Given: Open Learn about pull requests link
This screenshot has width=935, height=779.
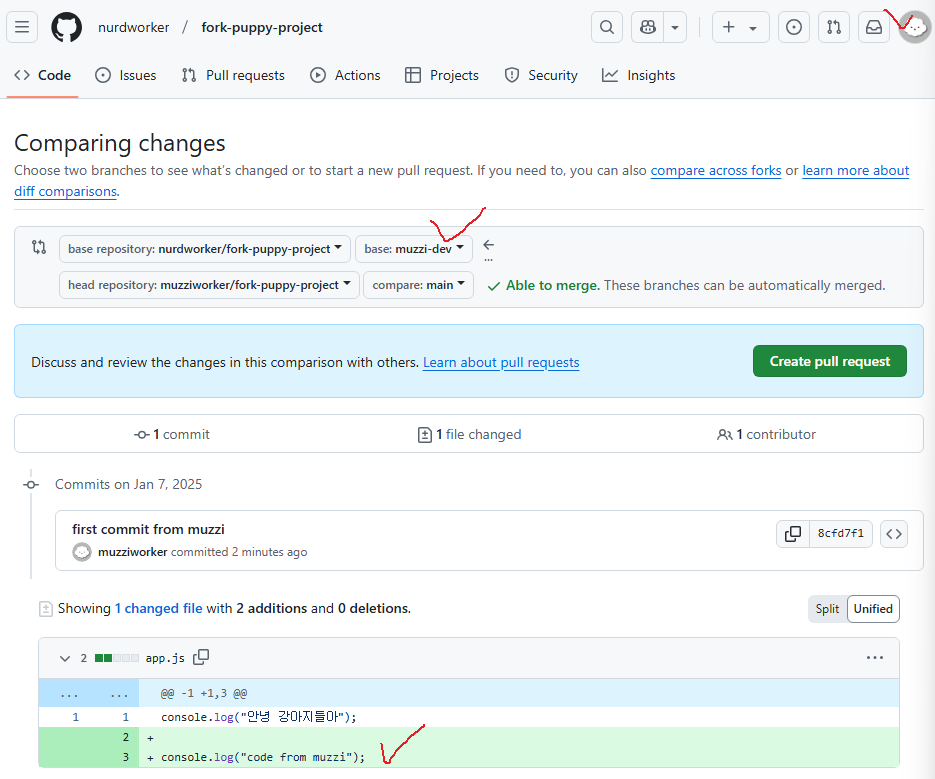Looking at the screenshot, I should pyautogui.click(x=501, y=363).
